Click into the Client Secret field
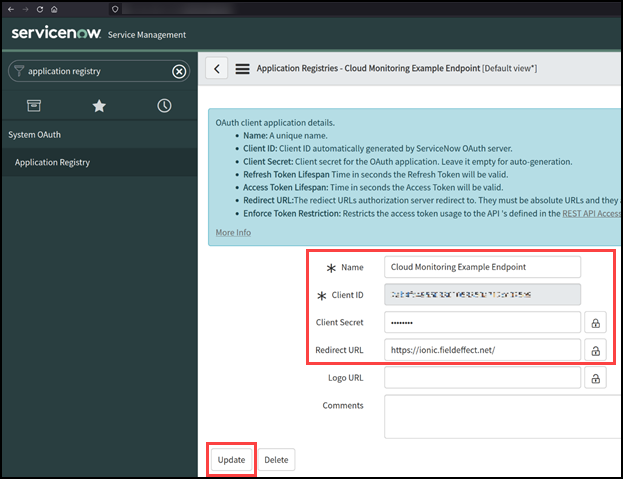Image resolution: width=623 pixels, height=479 pixels. click(482, 323)
